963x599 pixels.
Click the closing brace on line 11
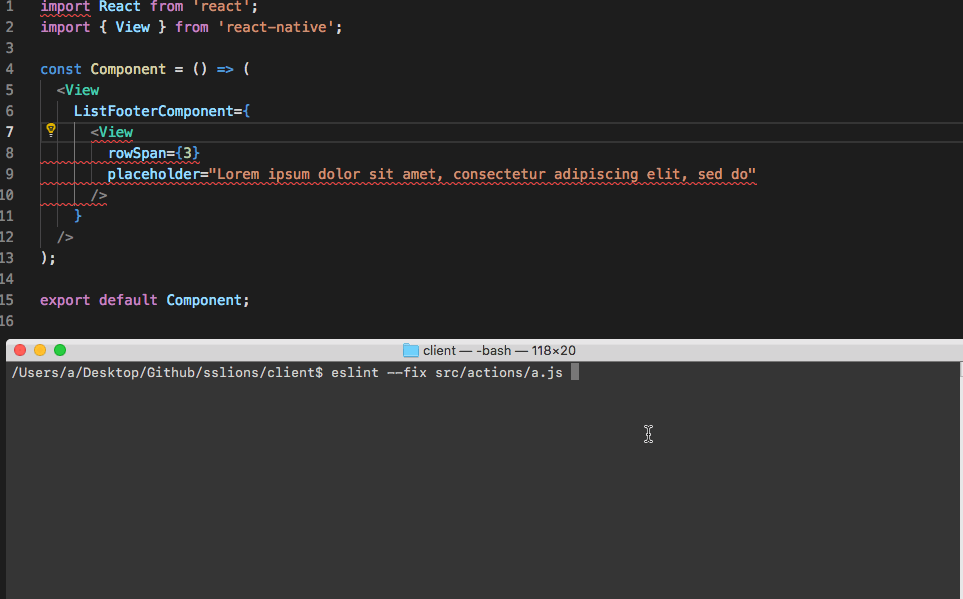pyautogui.click(x=77, y=216)
